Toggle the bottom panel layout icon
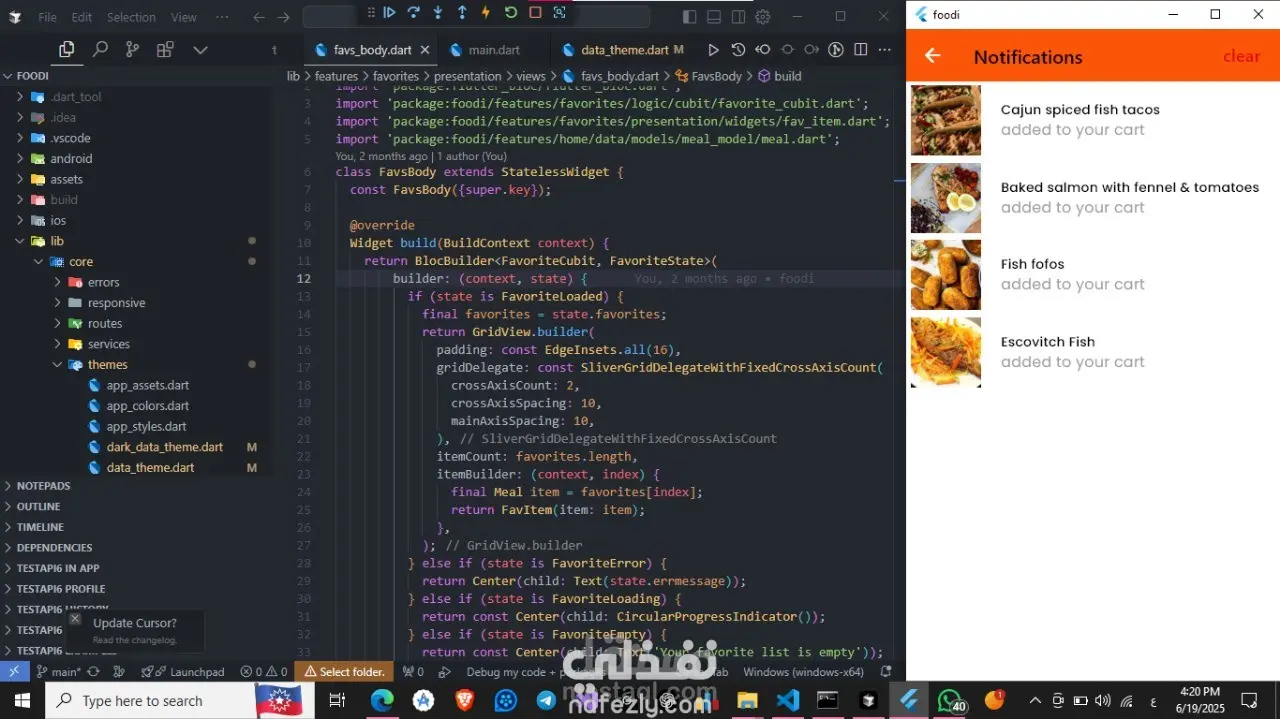The width and height of the screenshot is (1280, 719). point(714,17)
